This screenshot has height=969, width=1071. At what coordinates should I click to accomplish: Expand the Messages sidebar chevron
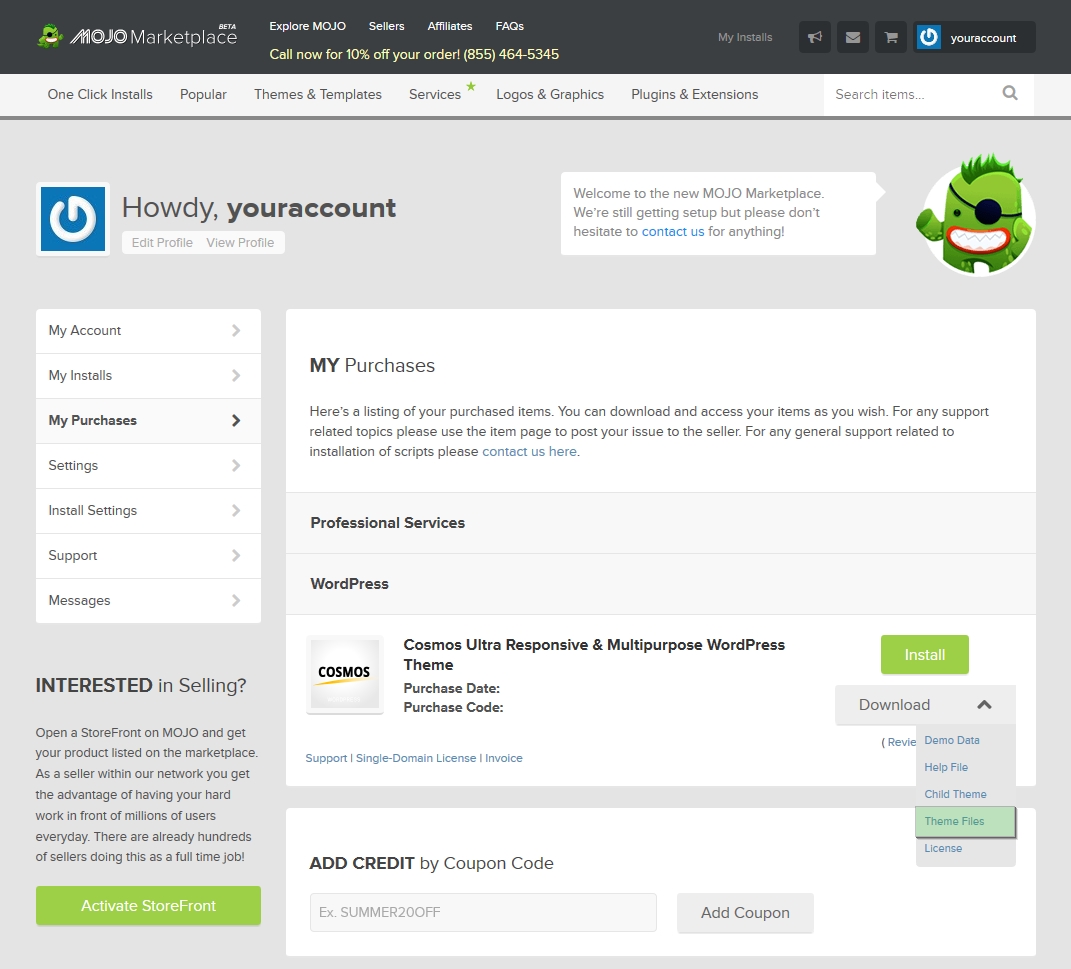[236, 601]
